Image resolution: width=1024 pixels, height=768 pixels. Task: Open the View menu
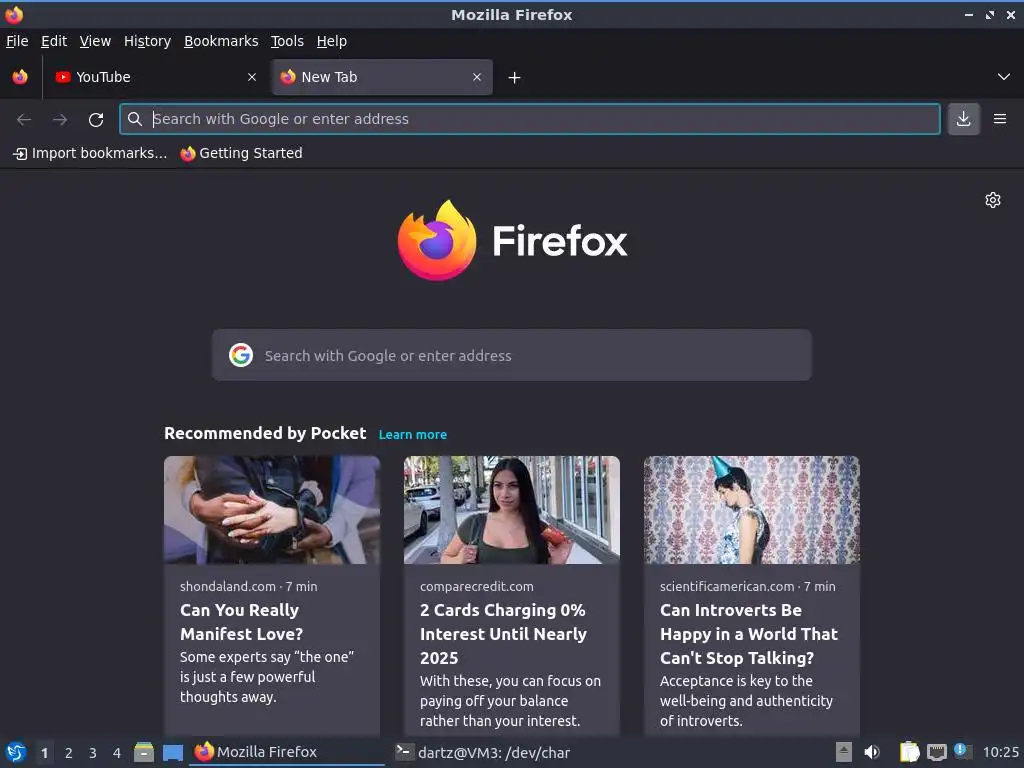tap(95, 41)
